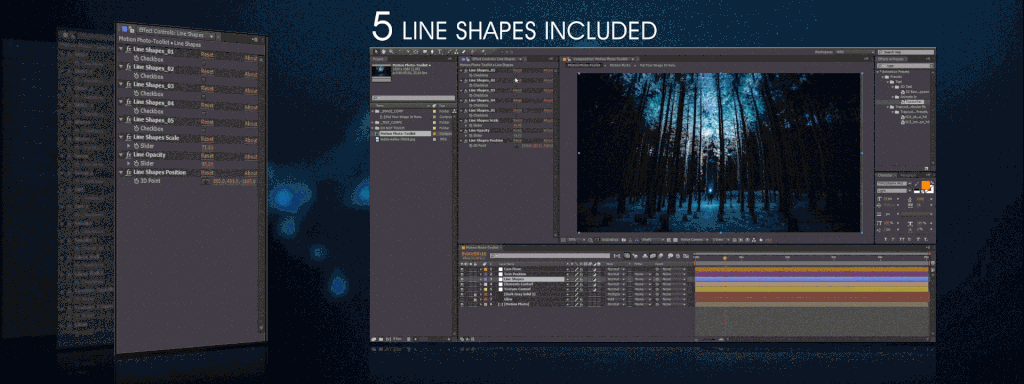Toggle fx icon of Line Shapes Scale in enlarged panel

(128, 137)
